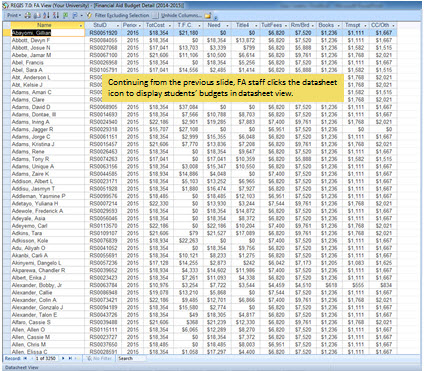
Task: Select the name 'Addison, Albert L'
Action: pos(32,181)
